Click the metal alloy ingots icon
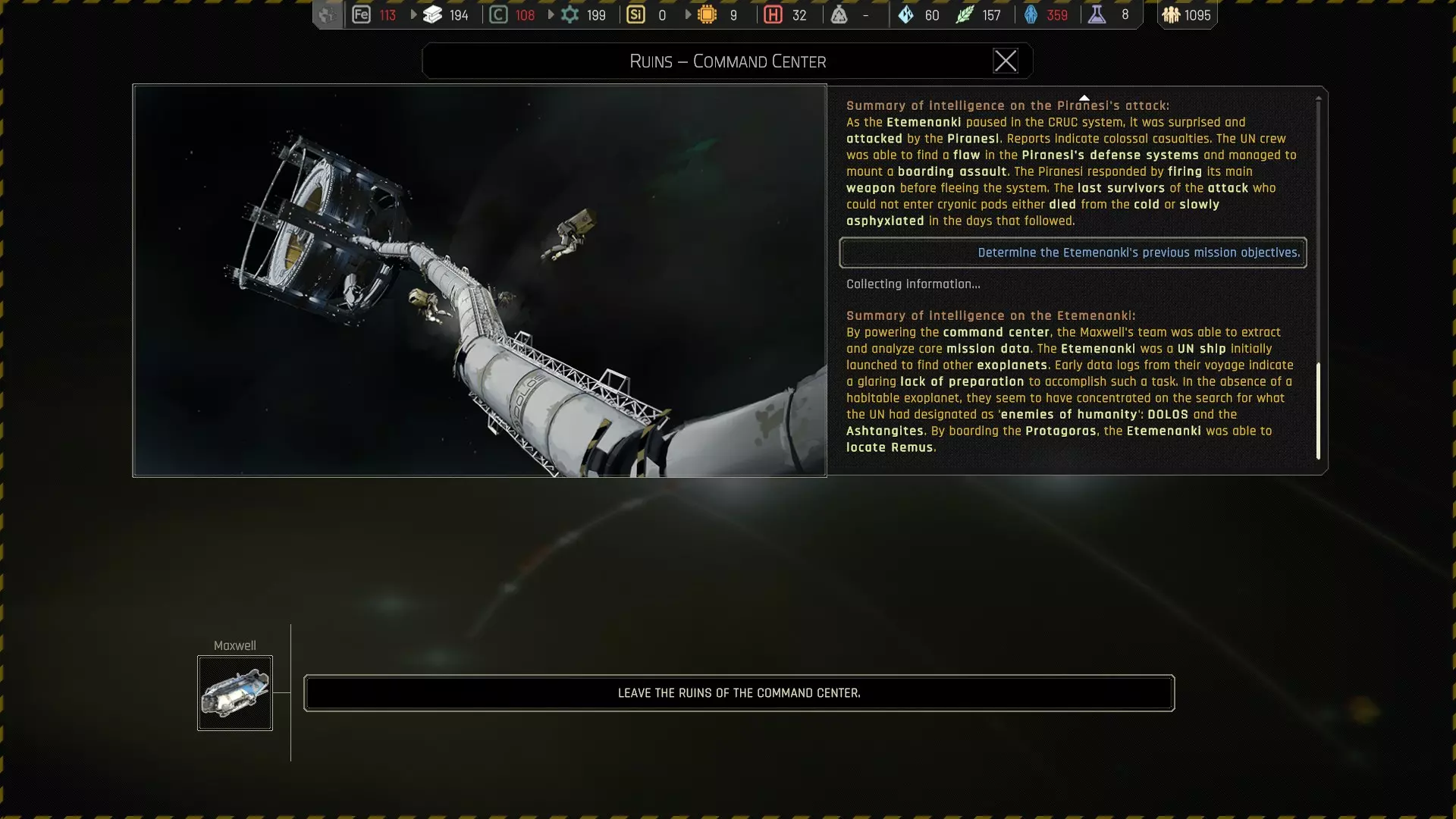The image size is (1456, 819). click(432, 14)
